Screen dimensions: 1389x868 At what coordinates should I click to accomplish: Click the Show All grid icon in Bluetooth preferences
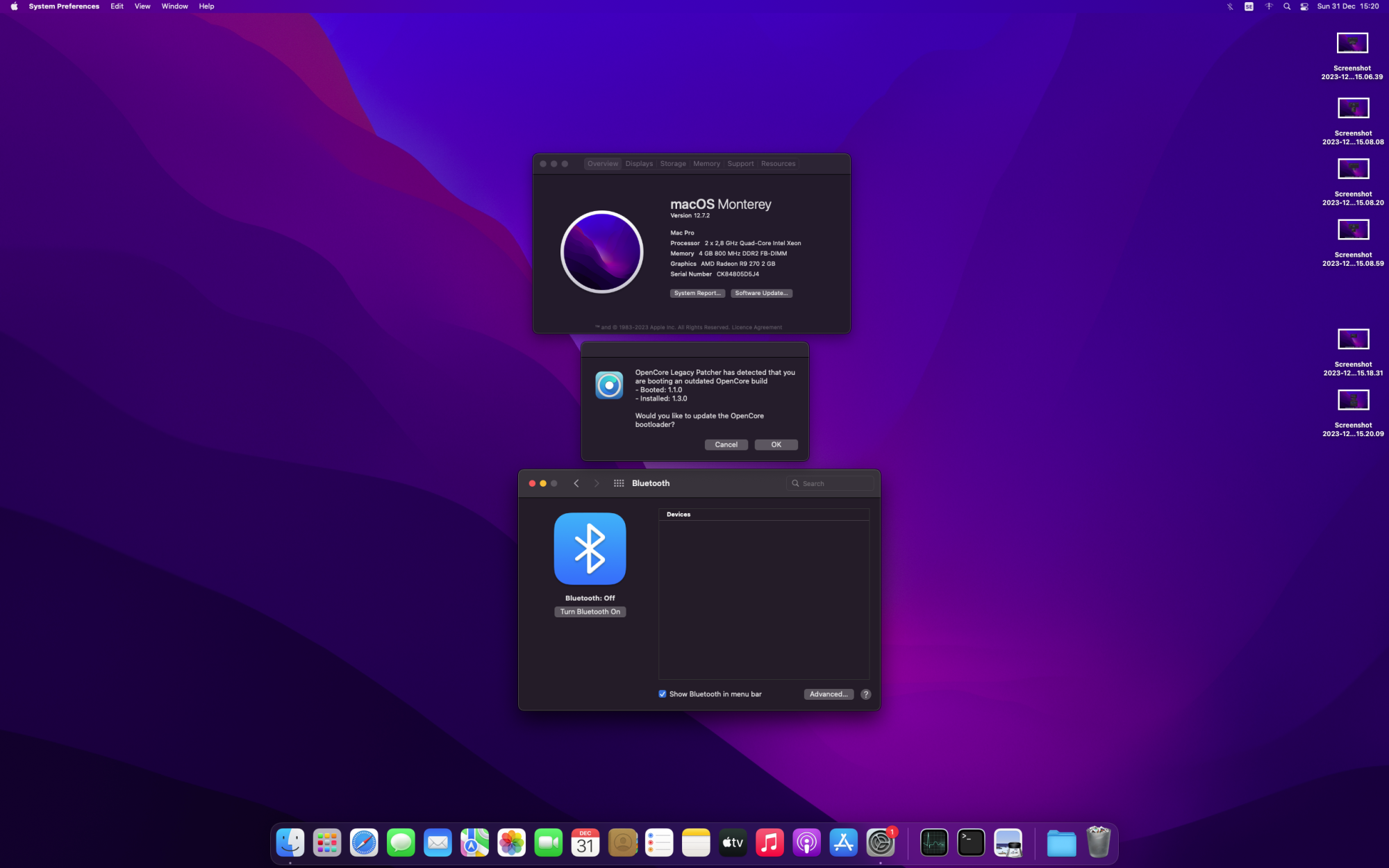pos(618,483)
